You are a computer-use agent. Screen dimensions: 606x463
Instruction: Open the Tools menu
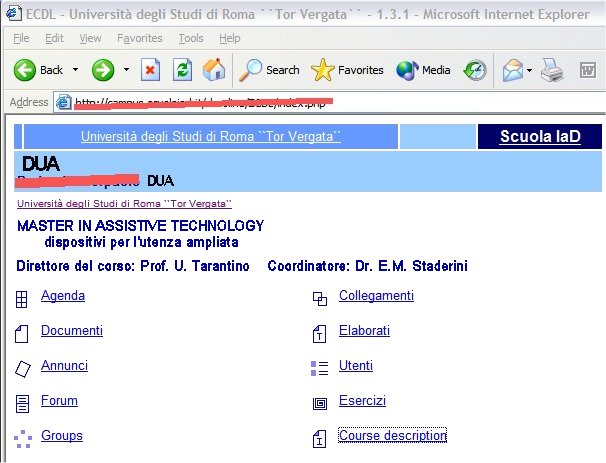point(191,38)
